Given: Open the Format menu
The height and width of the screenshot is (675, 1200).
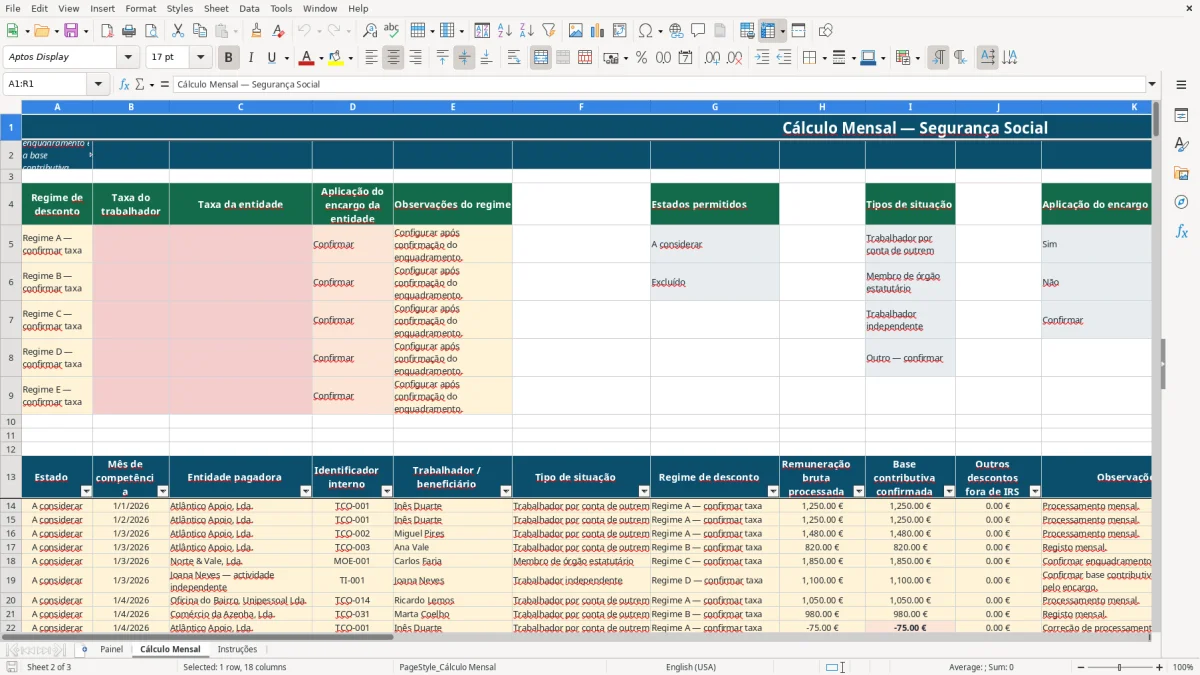Looking at the screenshot, I should click(x=140, y=8).
